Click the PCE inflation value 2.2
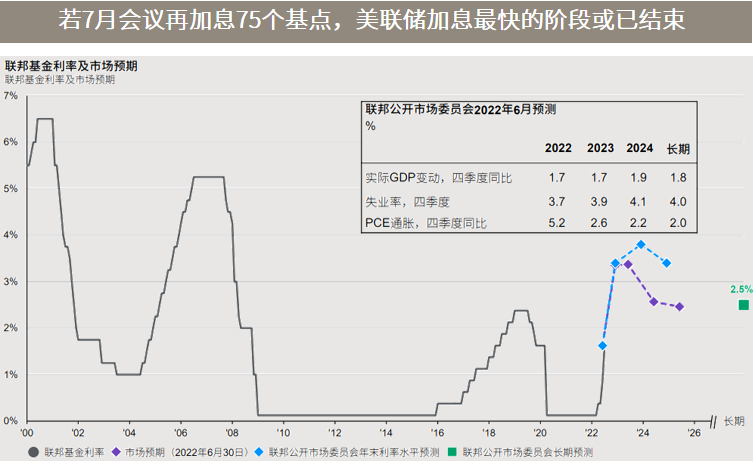The image size is (753, 461). [x=638, y=223]
